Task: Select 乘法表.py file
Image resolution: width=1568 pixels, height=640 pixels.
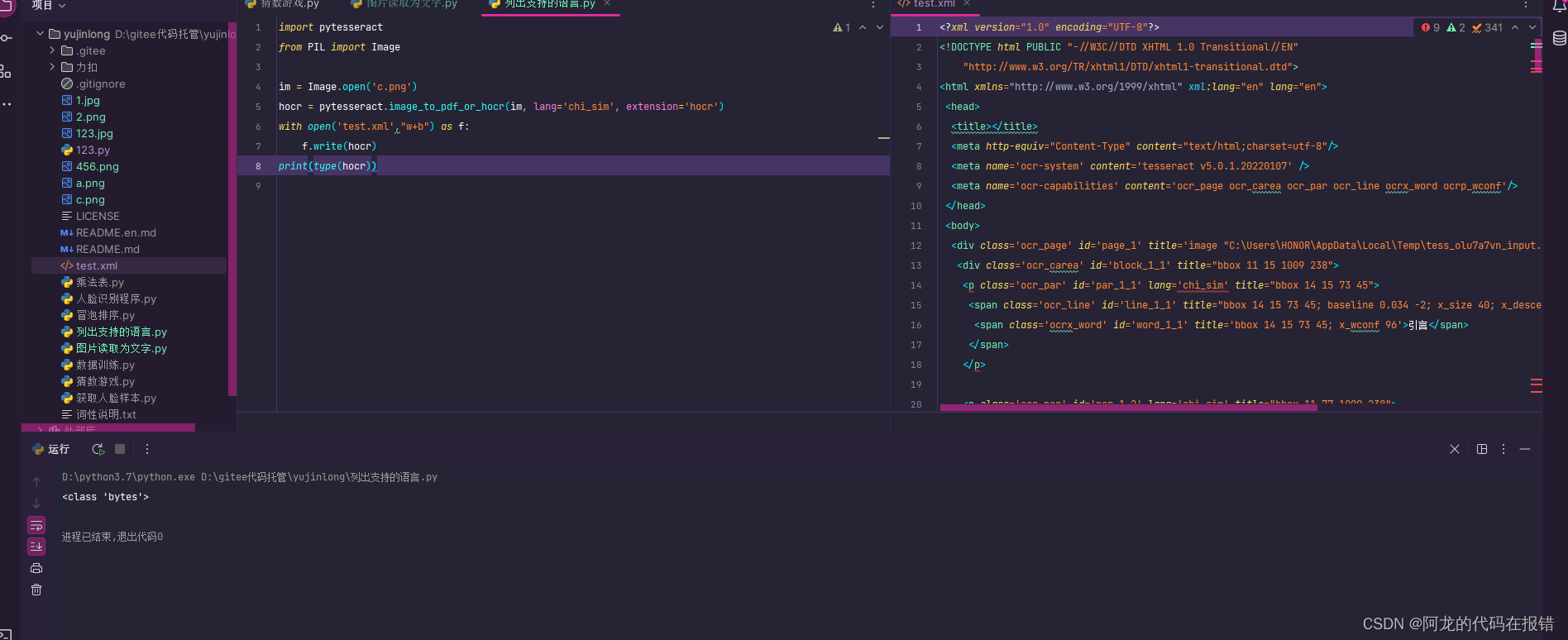Action: (93, 282)
